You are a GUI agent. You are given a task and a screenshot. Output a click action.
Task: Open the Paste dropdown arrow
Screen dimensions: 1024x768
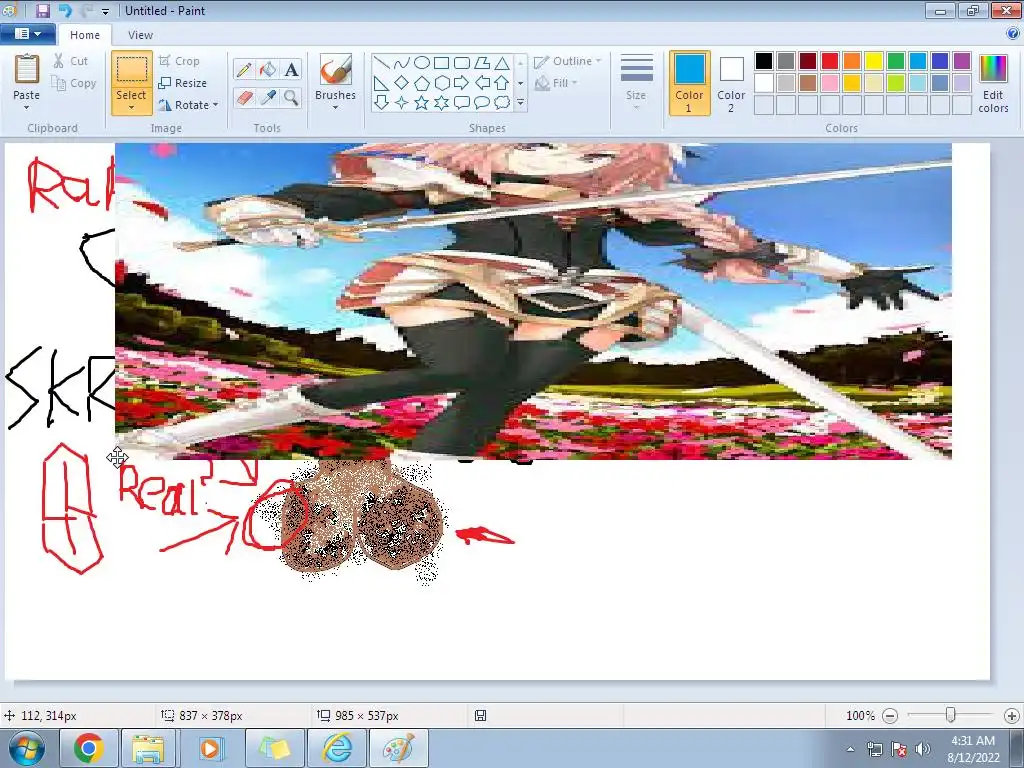click(26, 107)
